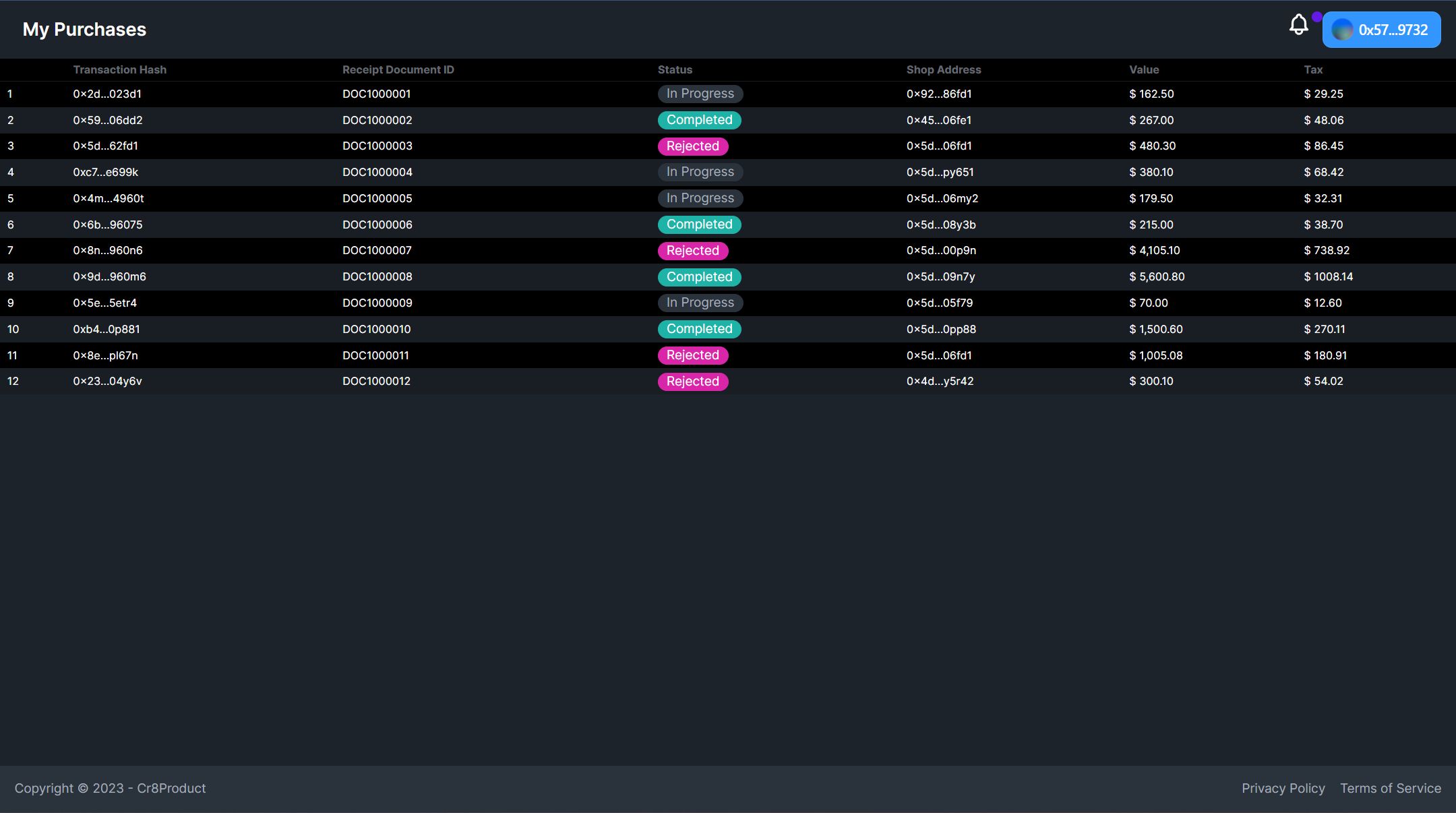Screen dimensions: 1456x813
Task: Click tax amount $ 54.02
Action: (1323, 381)
